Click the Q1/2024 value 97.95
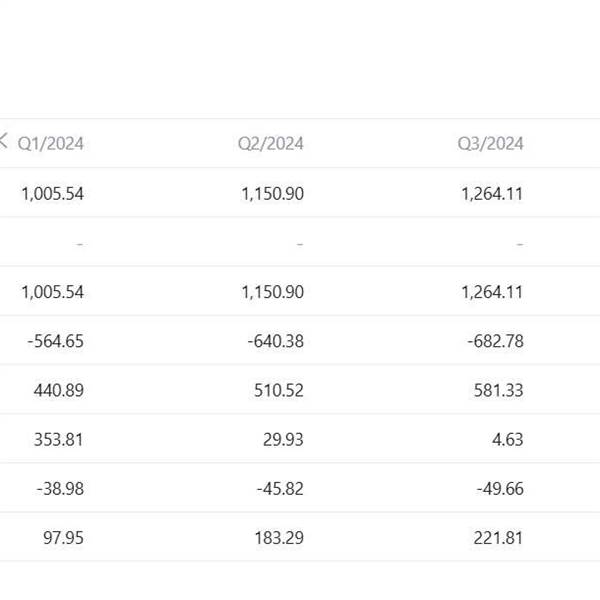 pos(63,538)
